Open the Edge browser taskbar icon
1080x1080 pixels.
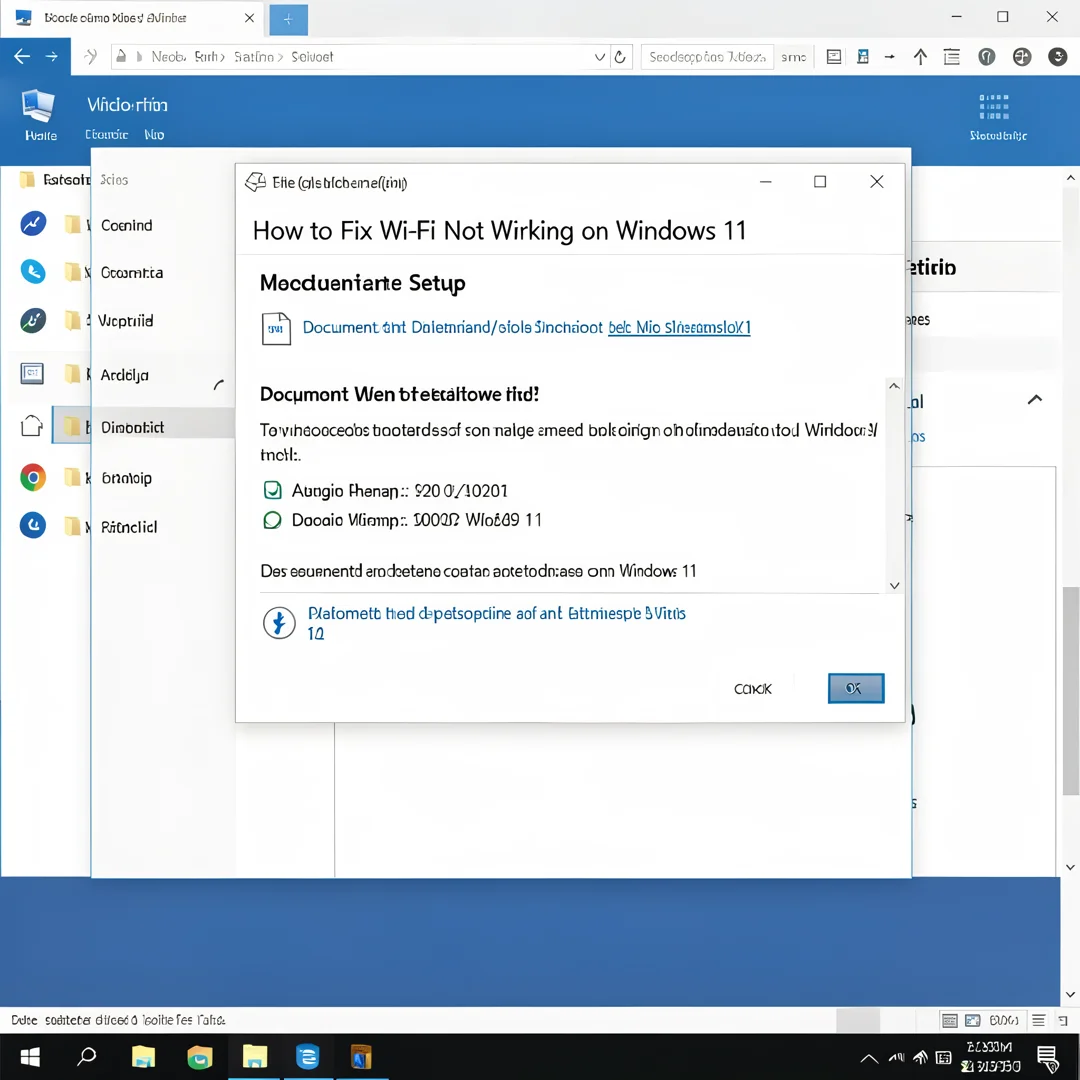[307, 1057]
